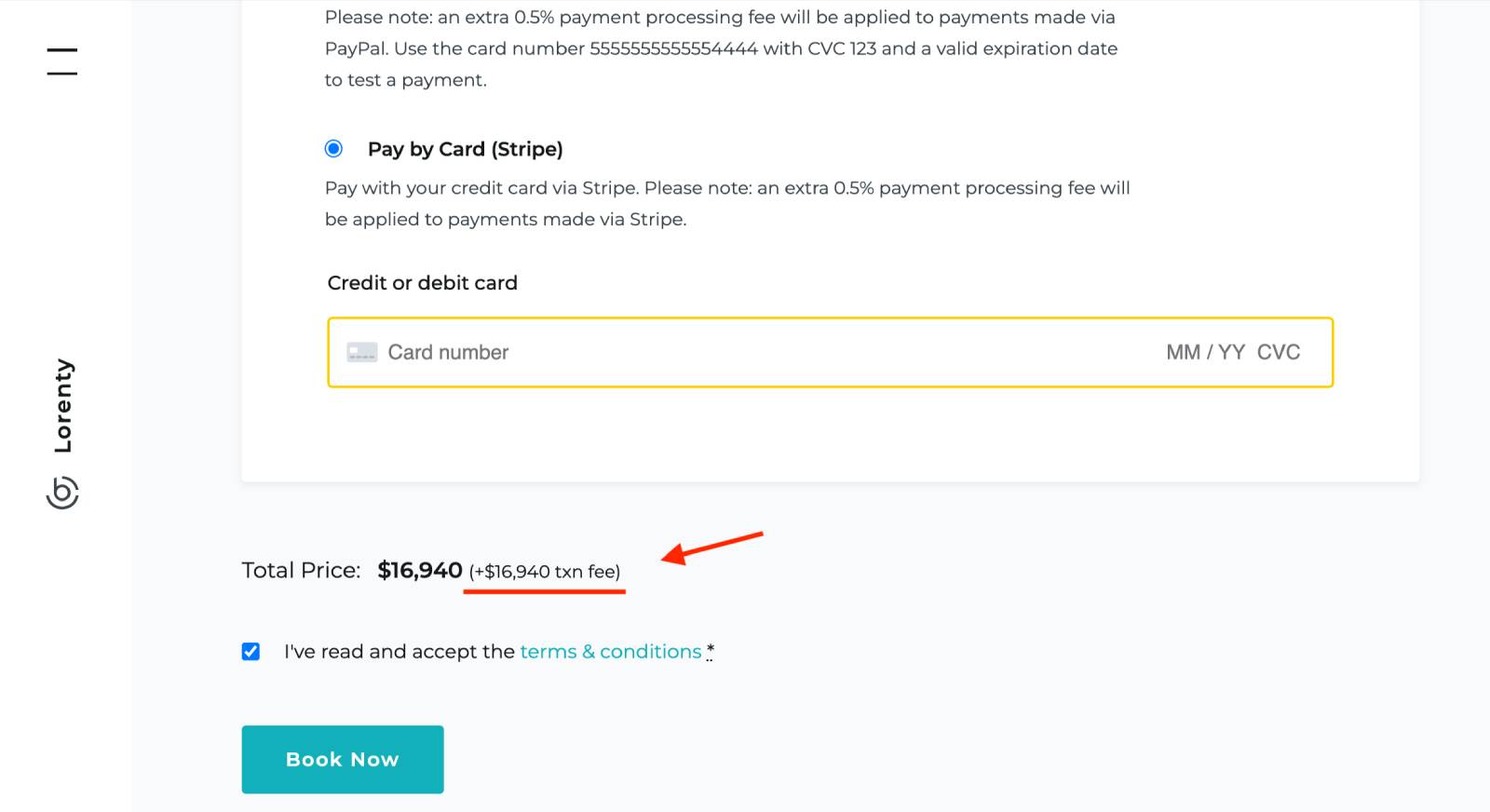1490x812 pixels.
Task: Open the hamburger menu icon
Action: point(62,61)
